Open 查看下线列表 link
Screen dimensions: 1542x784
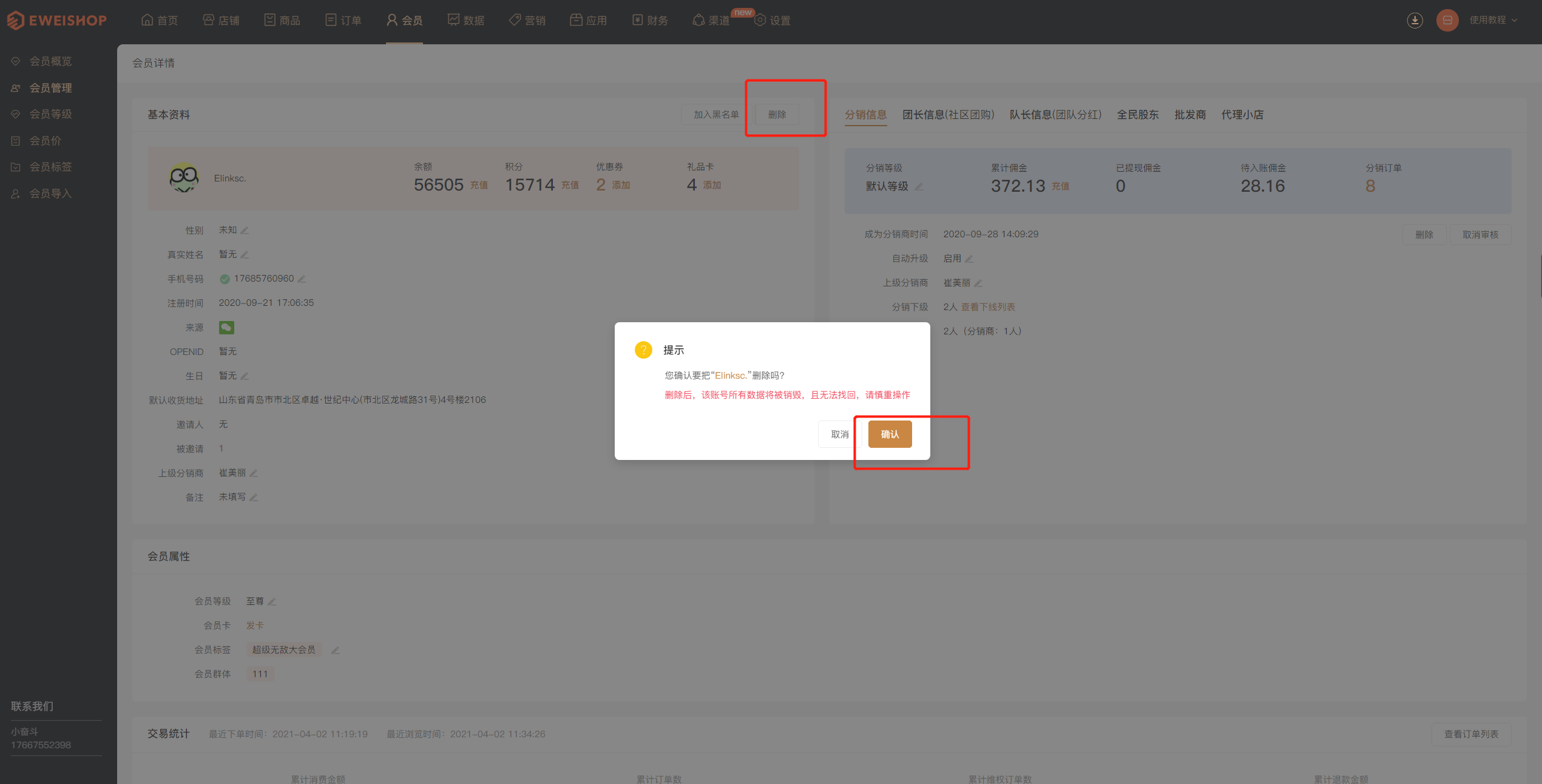tap(988, 307)
